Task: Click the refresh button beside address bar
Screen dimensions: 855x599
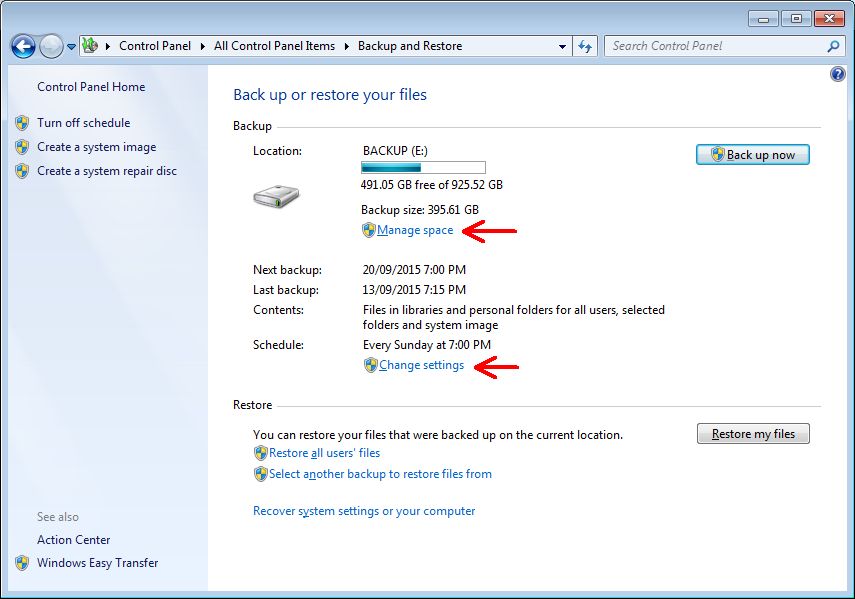Action: point(586,46)
